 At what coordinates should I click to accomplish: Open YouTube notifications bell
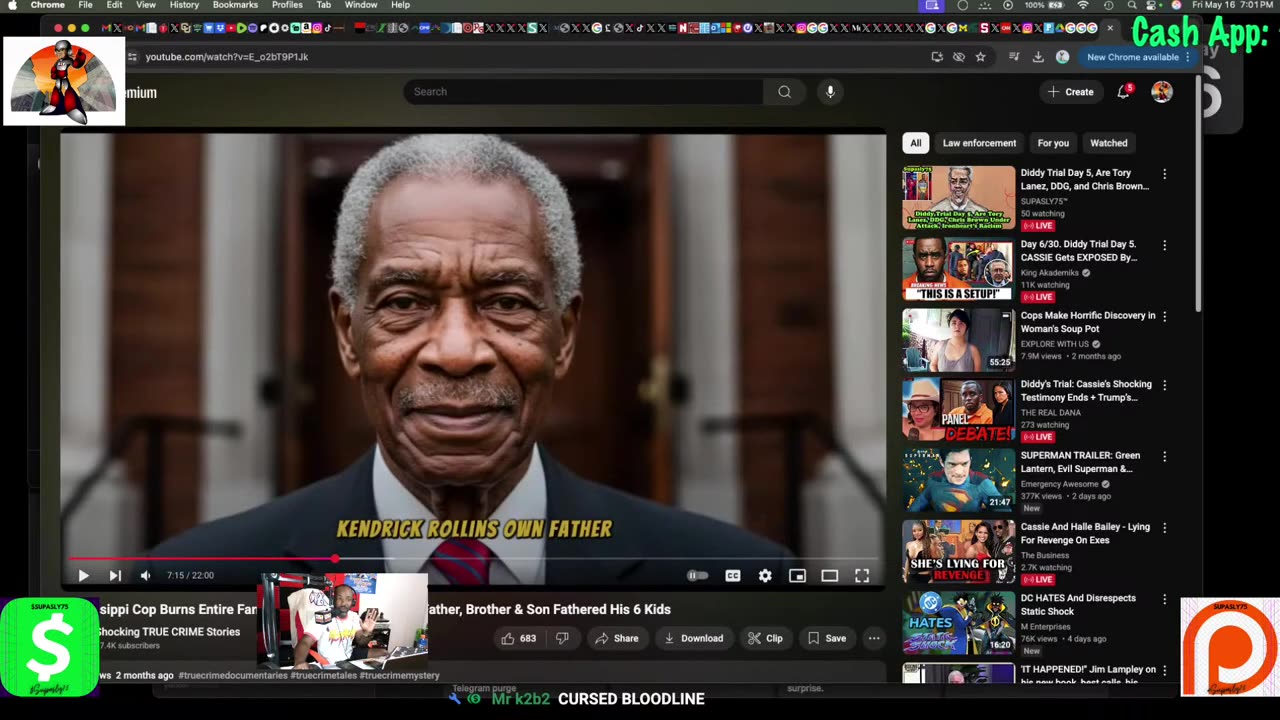click(1124, 92)
